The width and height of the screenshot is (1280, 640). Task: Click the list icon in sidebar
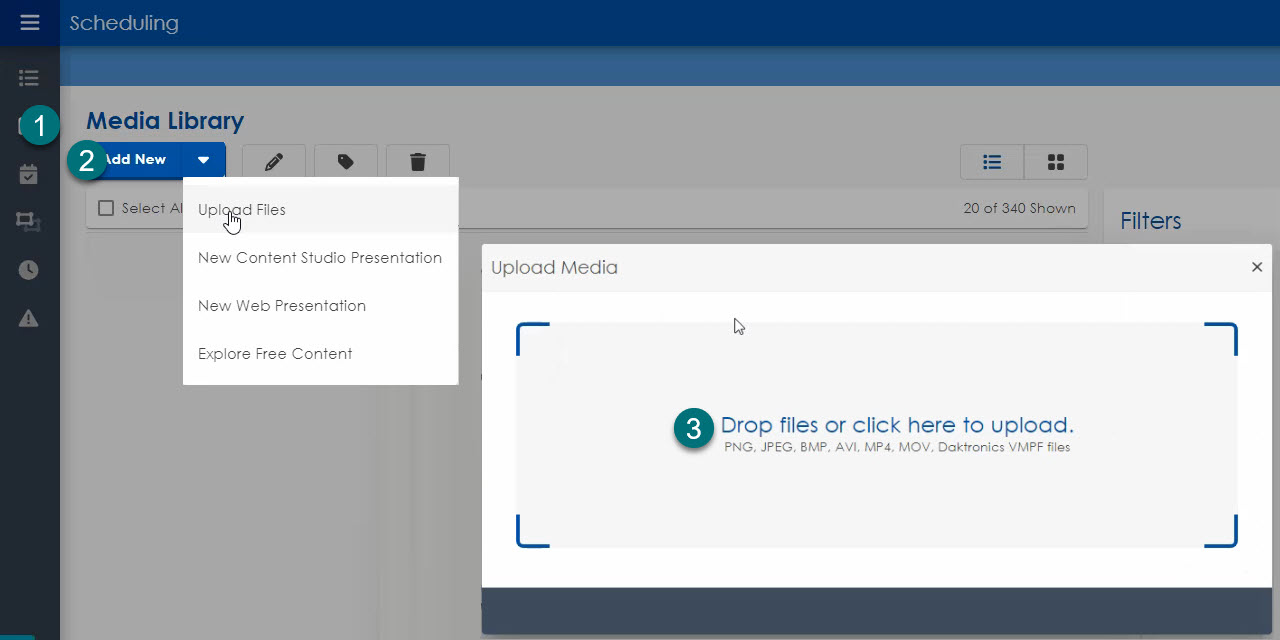tap(29, 78)
